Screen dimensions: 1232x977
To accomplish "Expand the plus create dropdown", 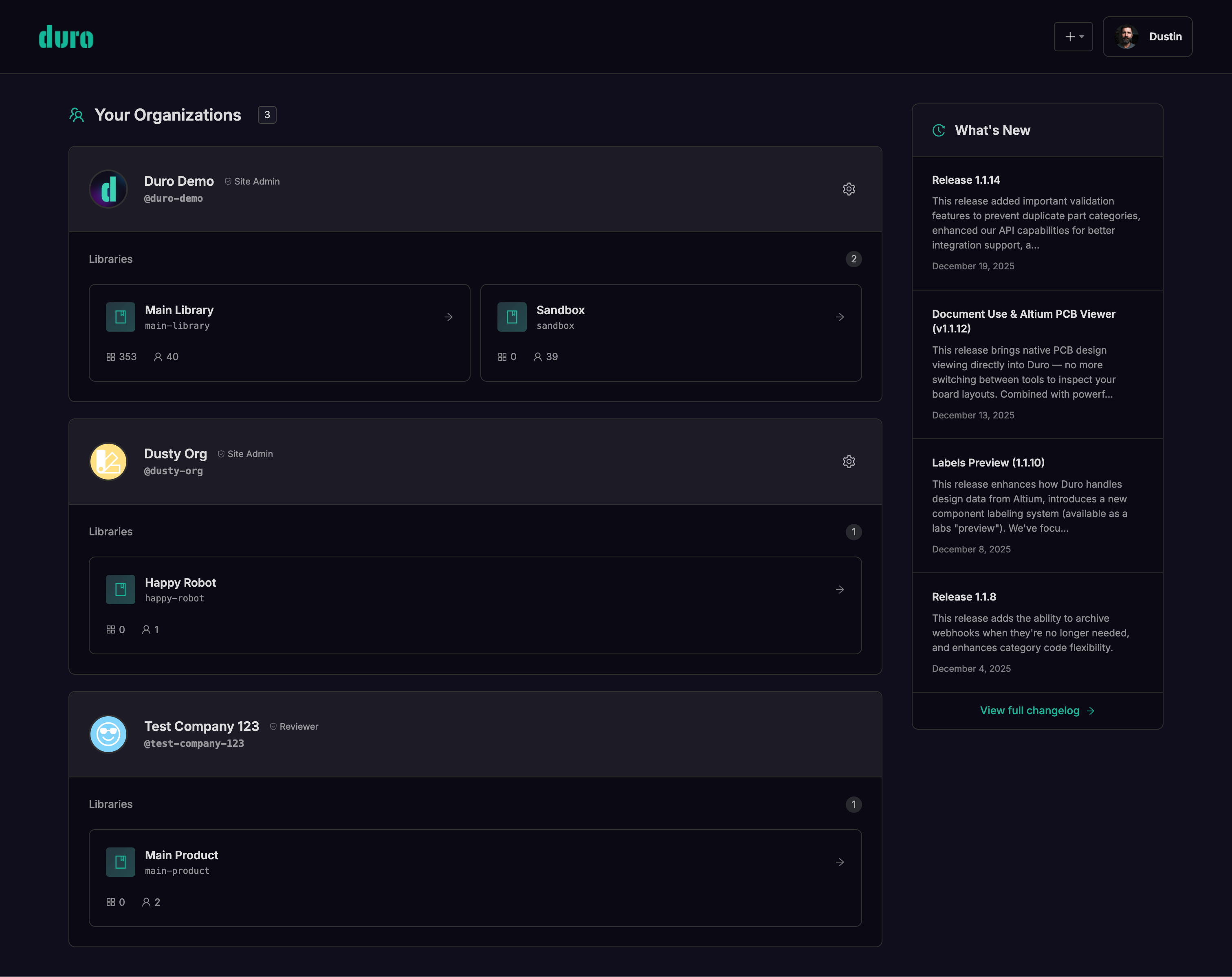I will pyautogui.click(x=1073, y=37).
